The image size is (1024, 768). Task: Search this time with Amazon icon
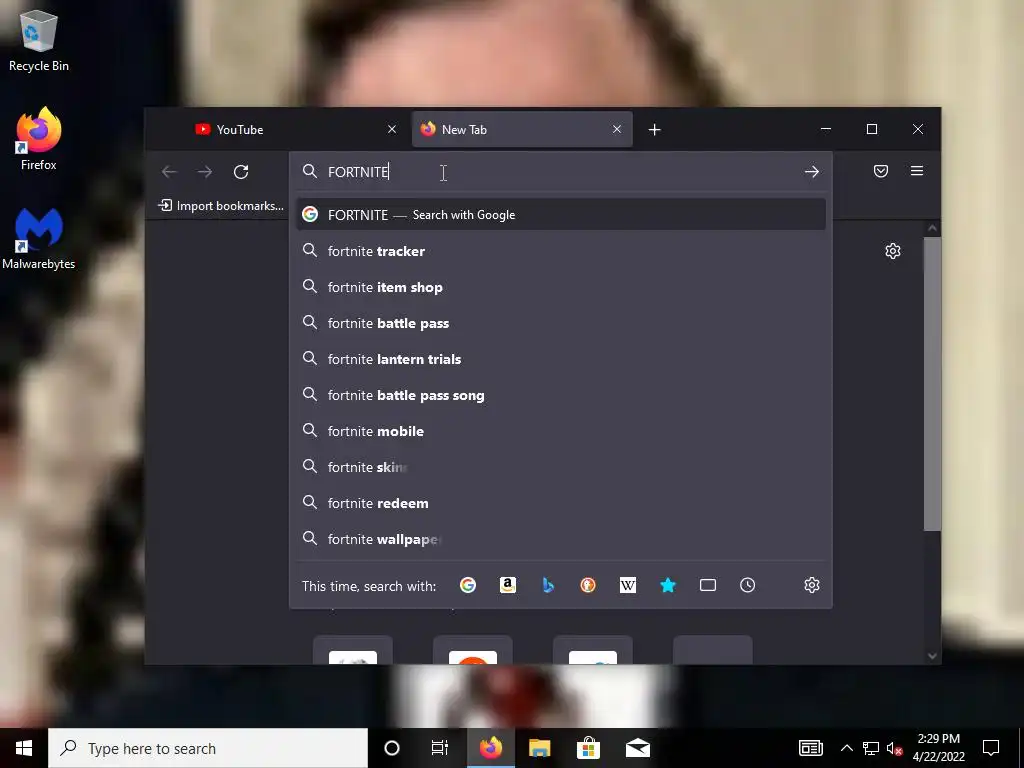point(507,585)
